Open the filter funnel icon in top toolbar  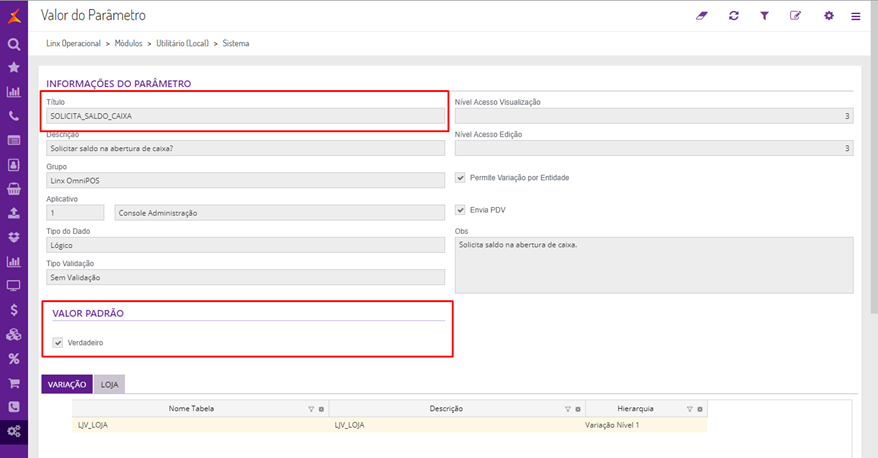click(x=764, y=16)
